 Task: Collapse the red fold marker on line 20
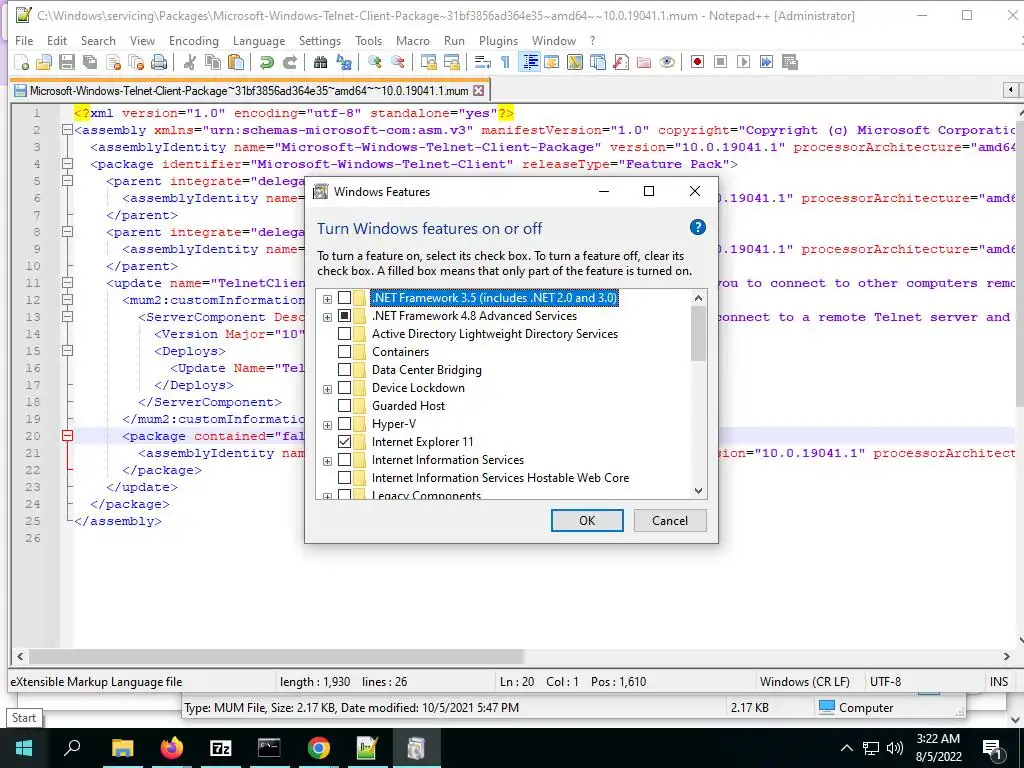tap(67, 436)
